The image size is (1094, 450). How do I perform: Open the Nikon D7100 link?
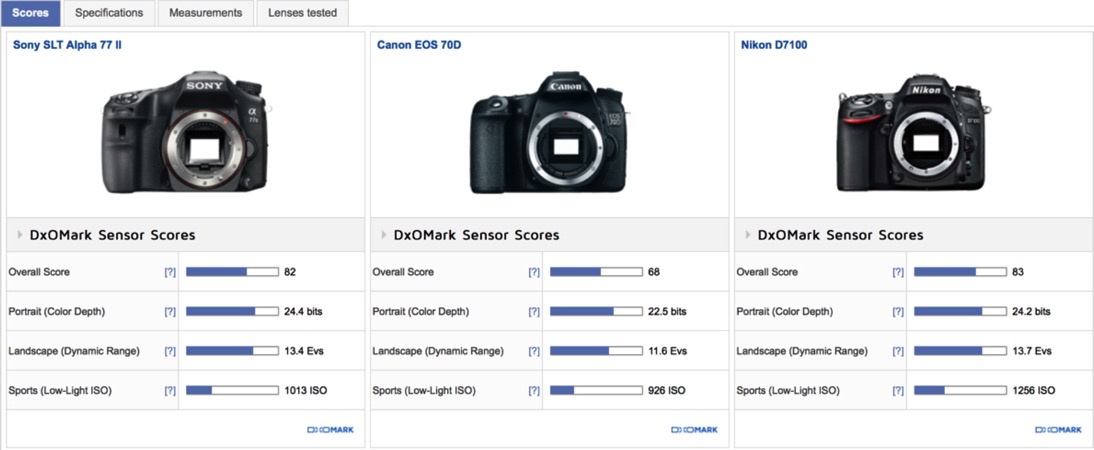point(774,45)
